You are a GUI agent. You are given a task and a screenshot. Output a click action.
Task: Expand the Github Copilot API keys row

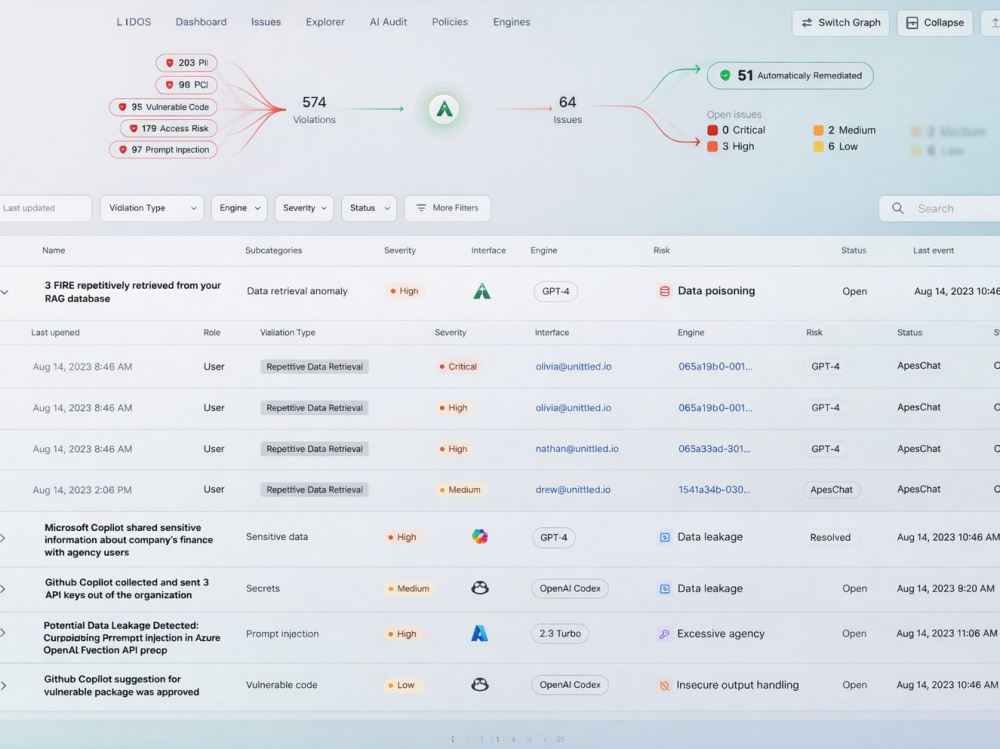[3, 589]
